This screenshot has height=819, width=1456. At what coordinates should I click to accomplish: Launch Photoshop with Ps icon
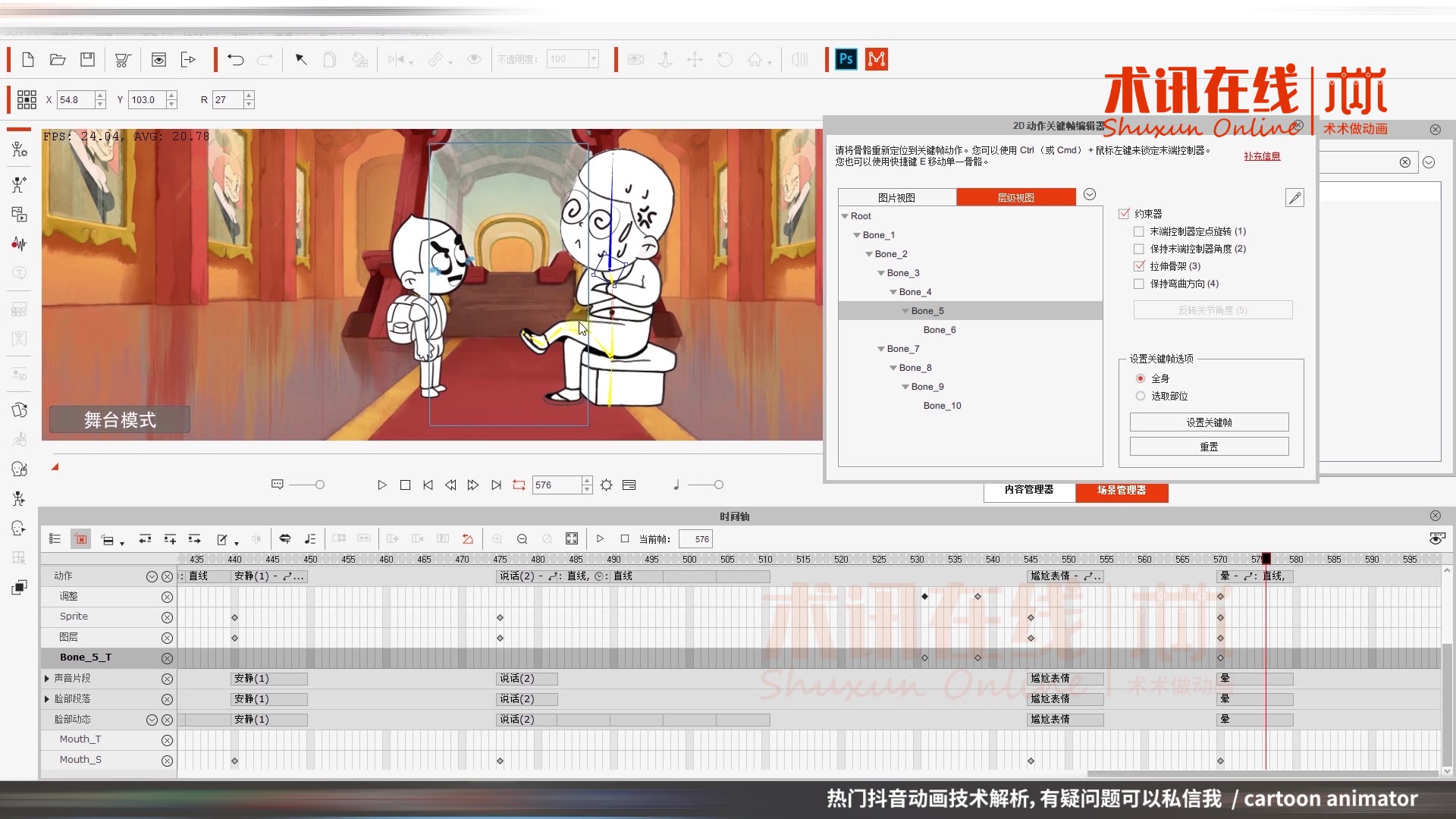pos(846,59)
